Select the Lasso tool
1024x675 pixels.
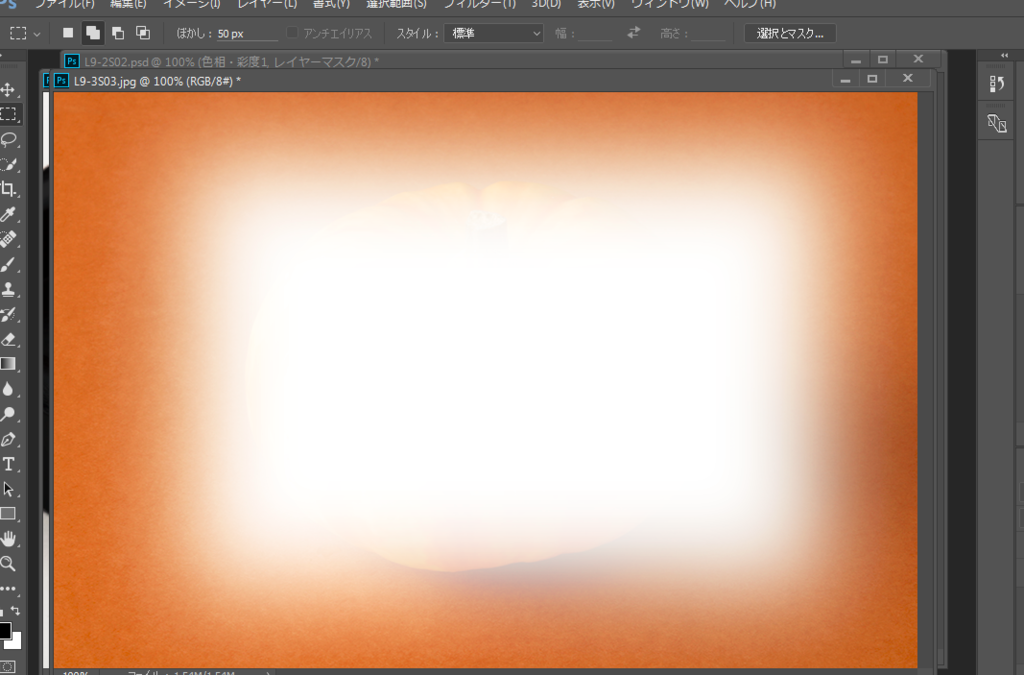click(8, 139)
